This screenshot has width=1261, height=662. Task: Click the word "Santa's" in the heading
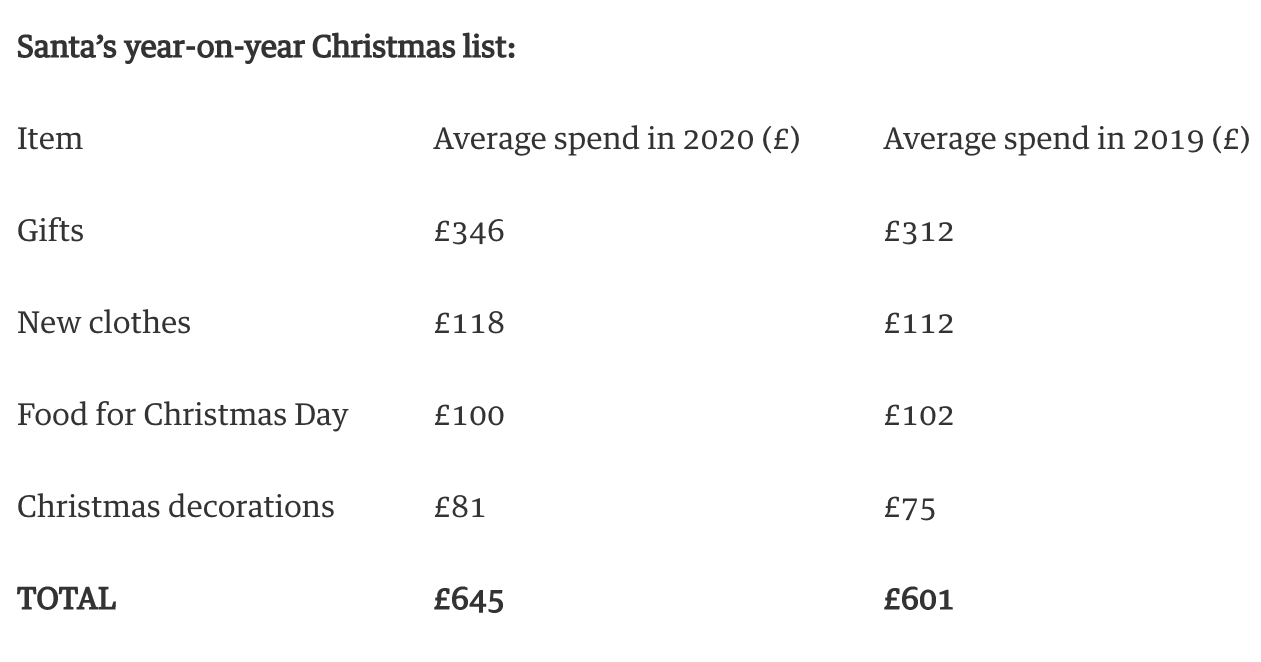pos(66,47)
